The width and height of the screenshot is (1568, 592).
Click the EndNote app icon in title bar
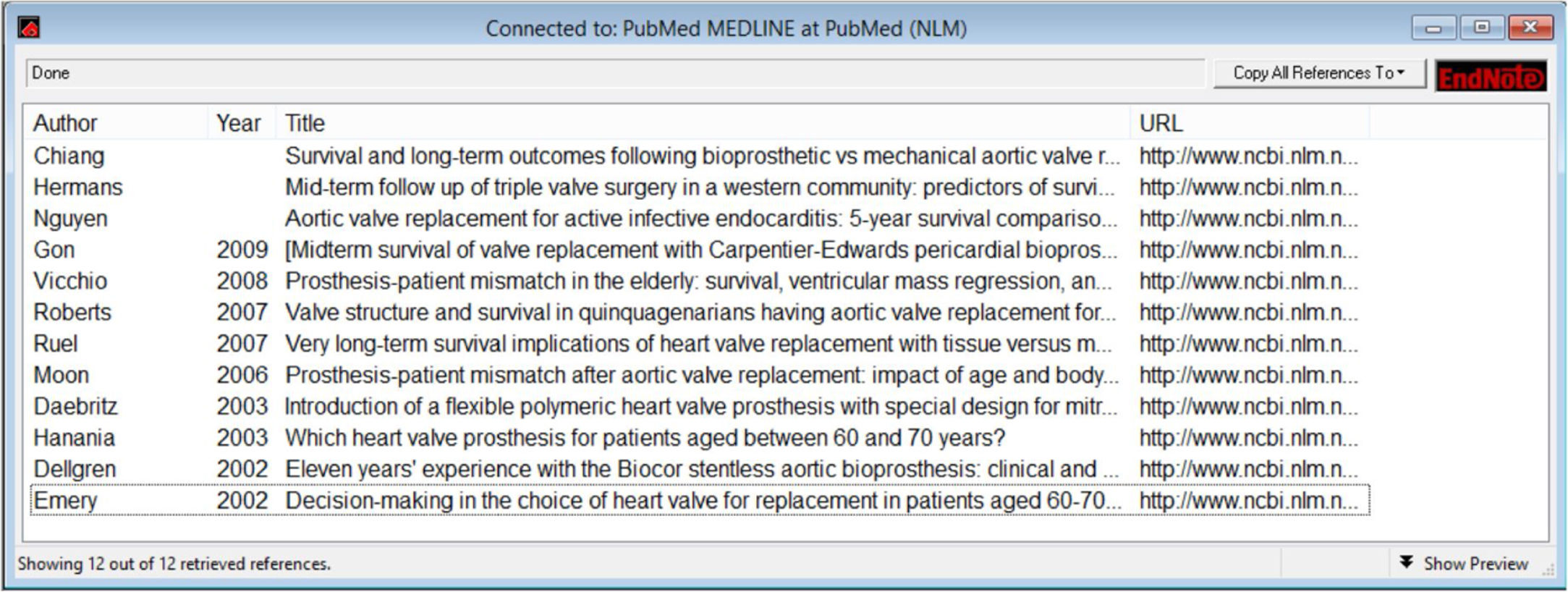[x=29, y=28]
